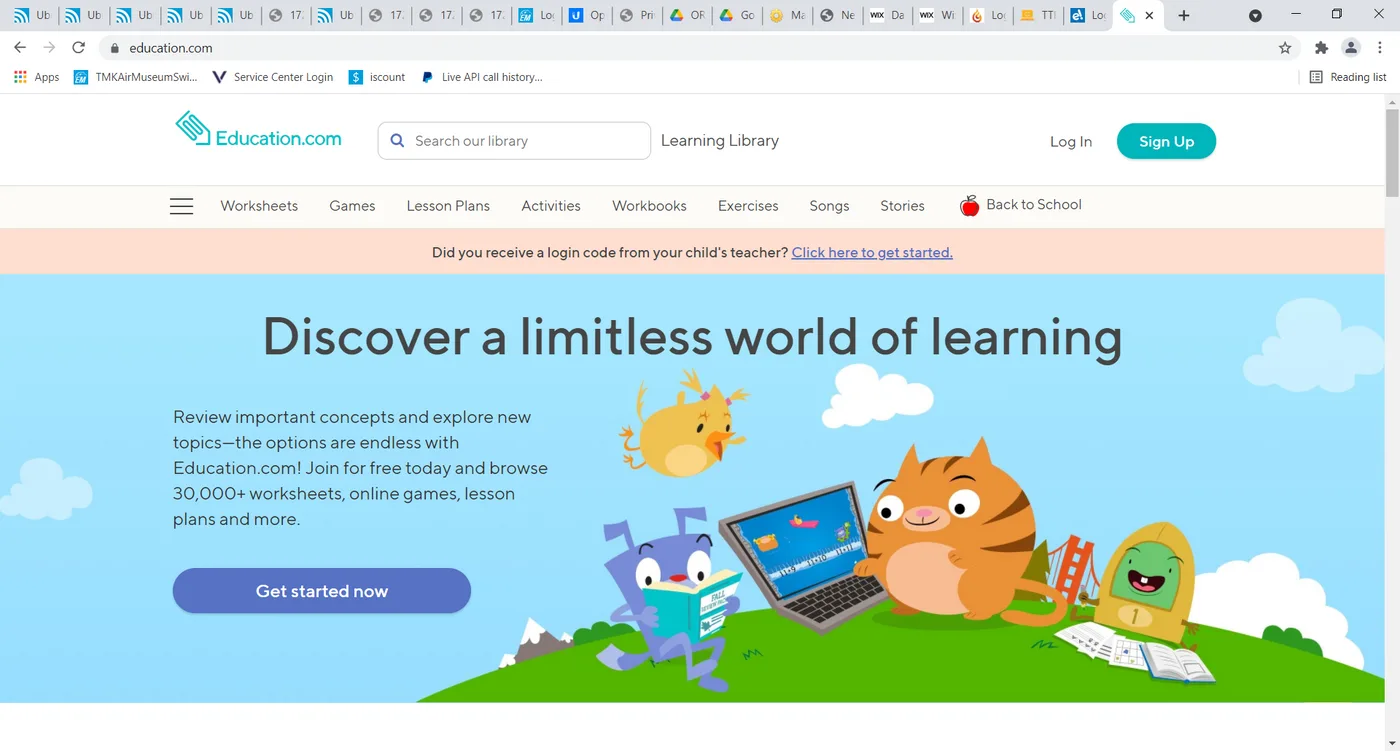The image size is (1400, 751).
Task: Go back to the previous page
Action: pos(20,48)
